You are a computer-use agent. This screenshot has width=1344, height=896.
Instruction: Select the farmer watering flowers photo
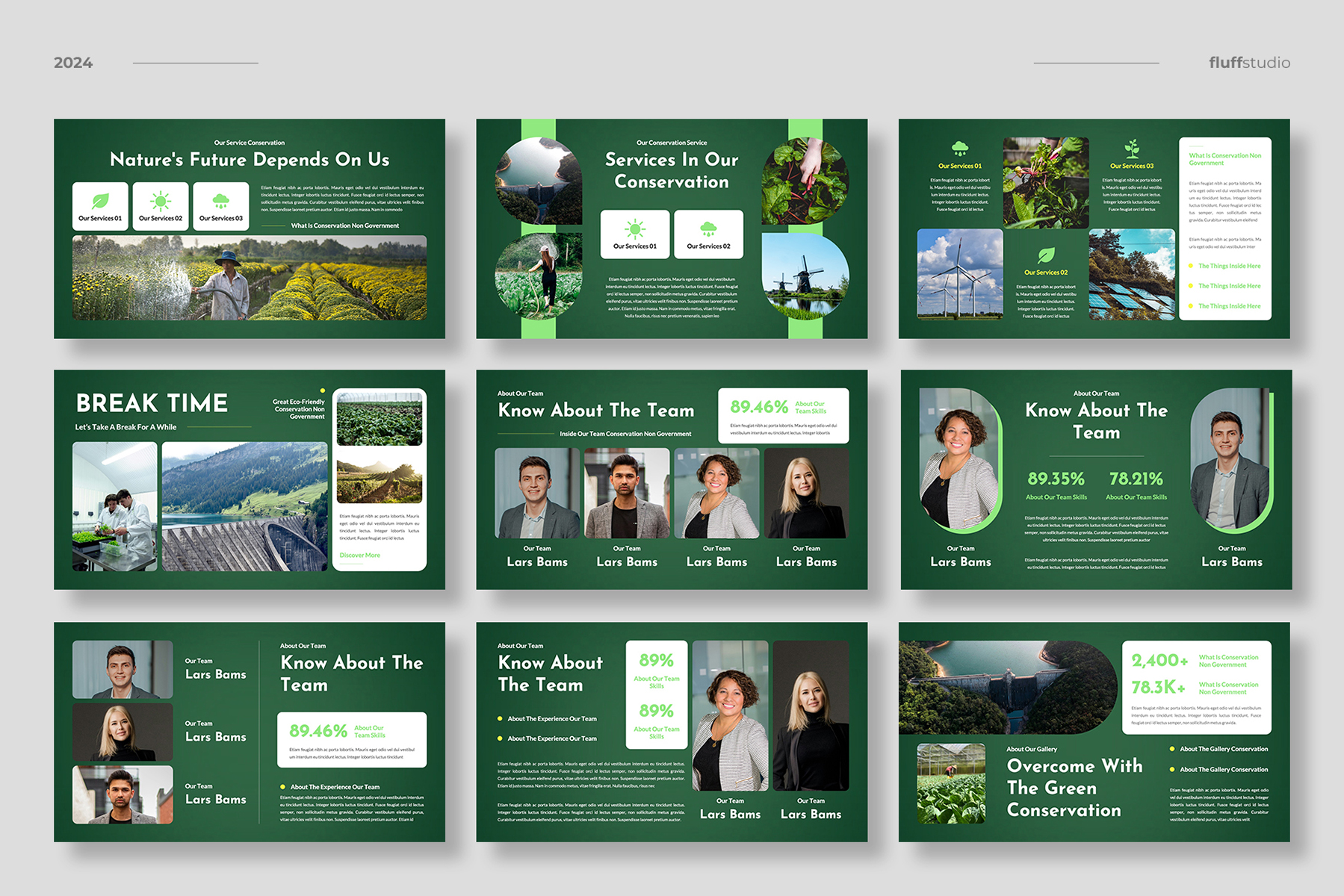coord(250,278)
